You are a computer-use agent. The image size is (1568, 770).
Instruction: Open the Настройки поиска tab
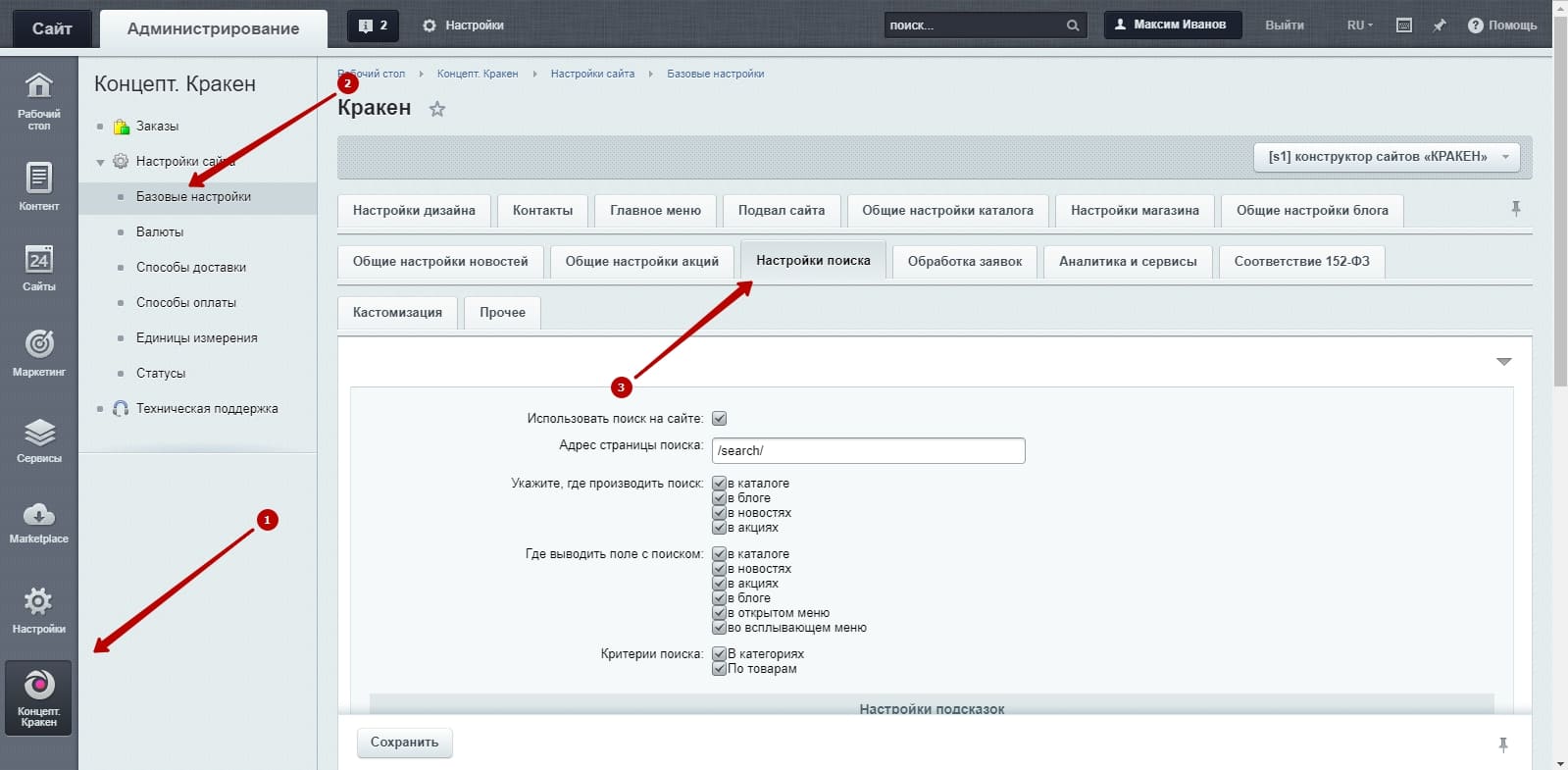pyautogui.click(x=813, y=261)
